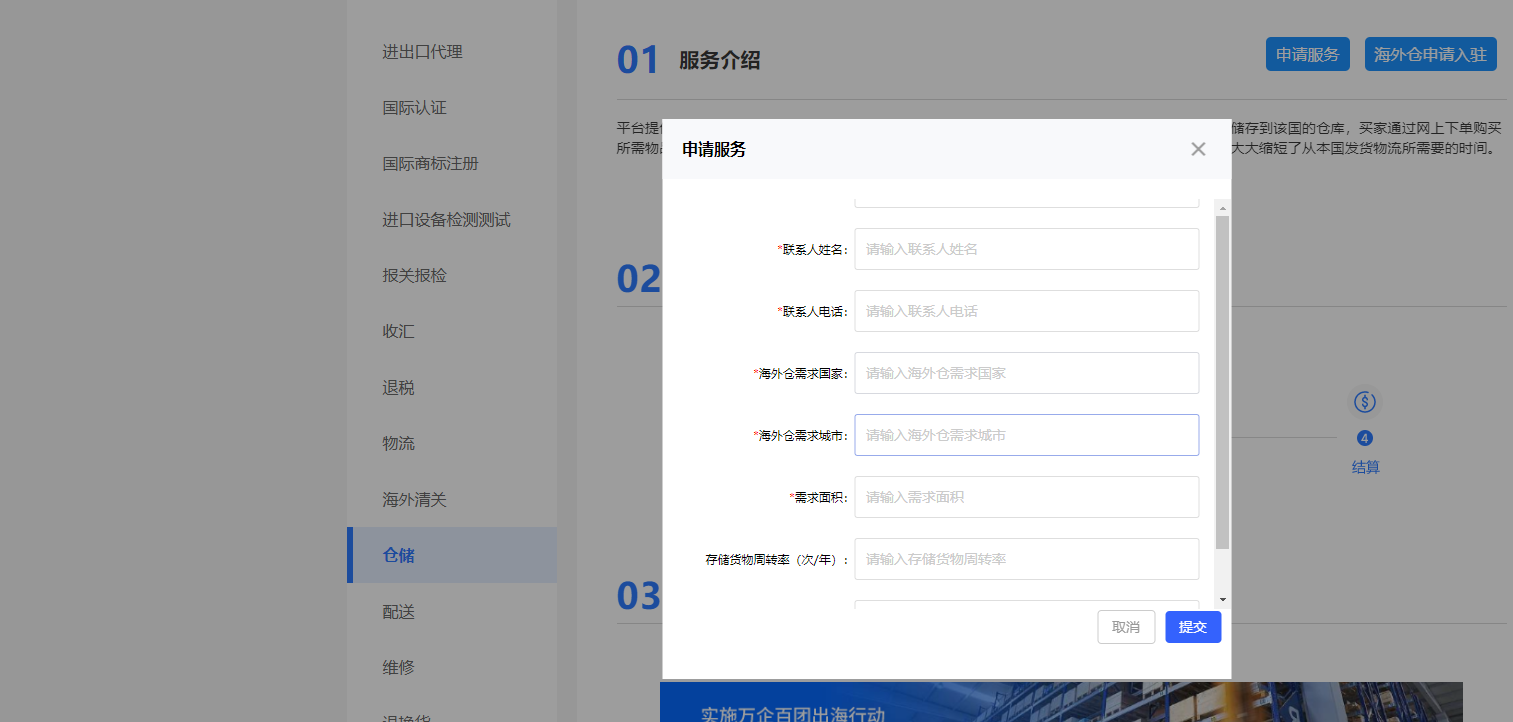Open 报关报检 sidebar item
The image size is (1513, 722).
click(414, 275)
